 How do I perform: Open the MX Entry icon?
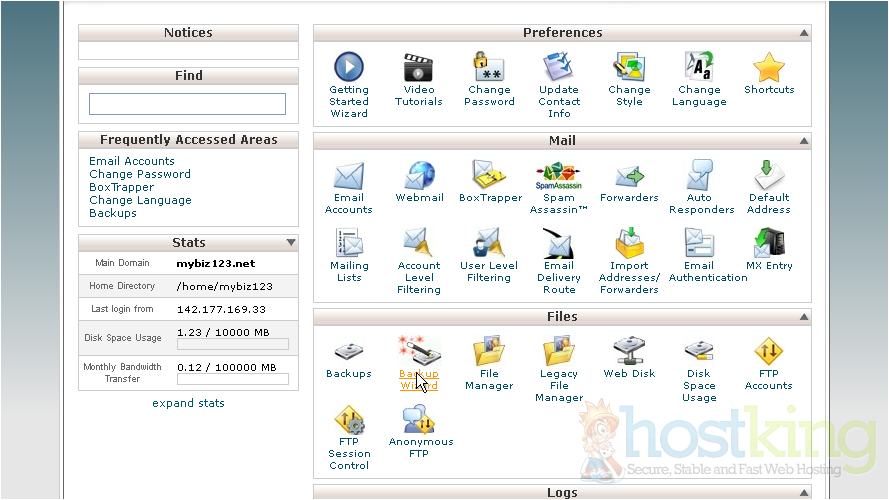[769, 244]
